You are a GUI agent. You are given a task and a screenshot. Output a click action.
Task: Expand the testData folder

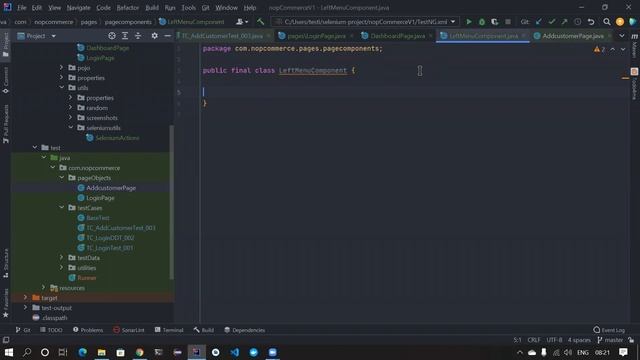click(x=62, y=258)
